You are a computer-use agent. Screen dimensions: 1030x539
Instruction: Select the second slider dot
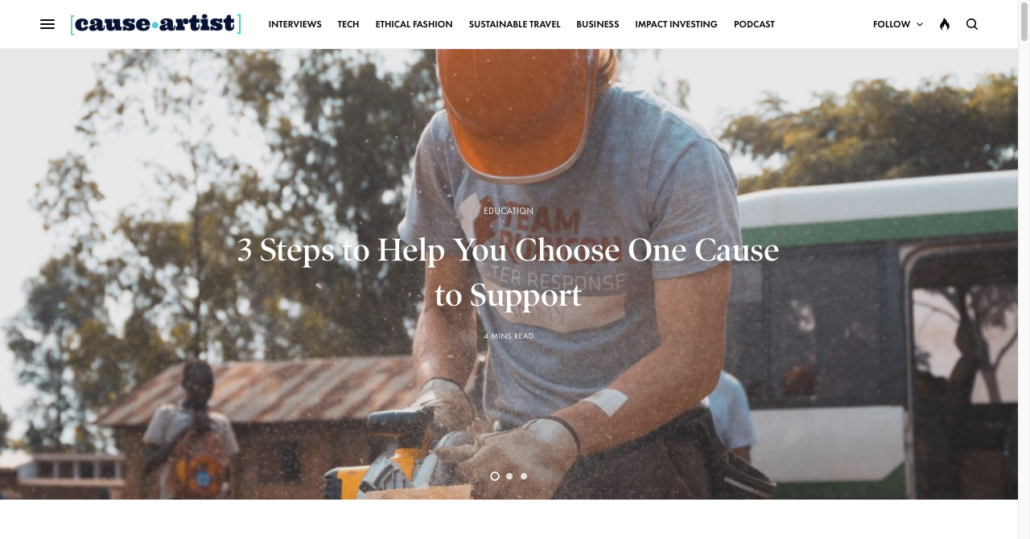[509, 476]
